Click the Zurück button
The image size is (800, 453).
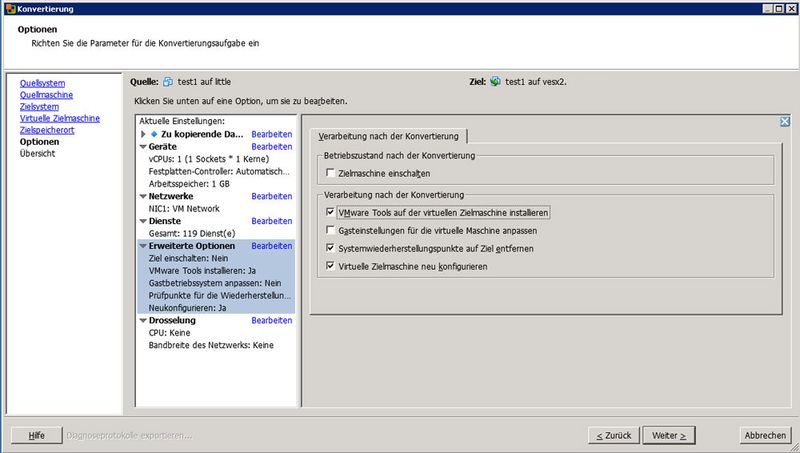pyautogui.click(x=614, y=435)
